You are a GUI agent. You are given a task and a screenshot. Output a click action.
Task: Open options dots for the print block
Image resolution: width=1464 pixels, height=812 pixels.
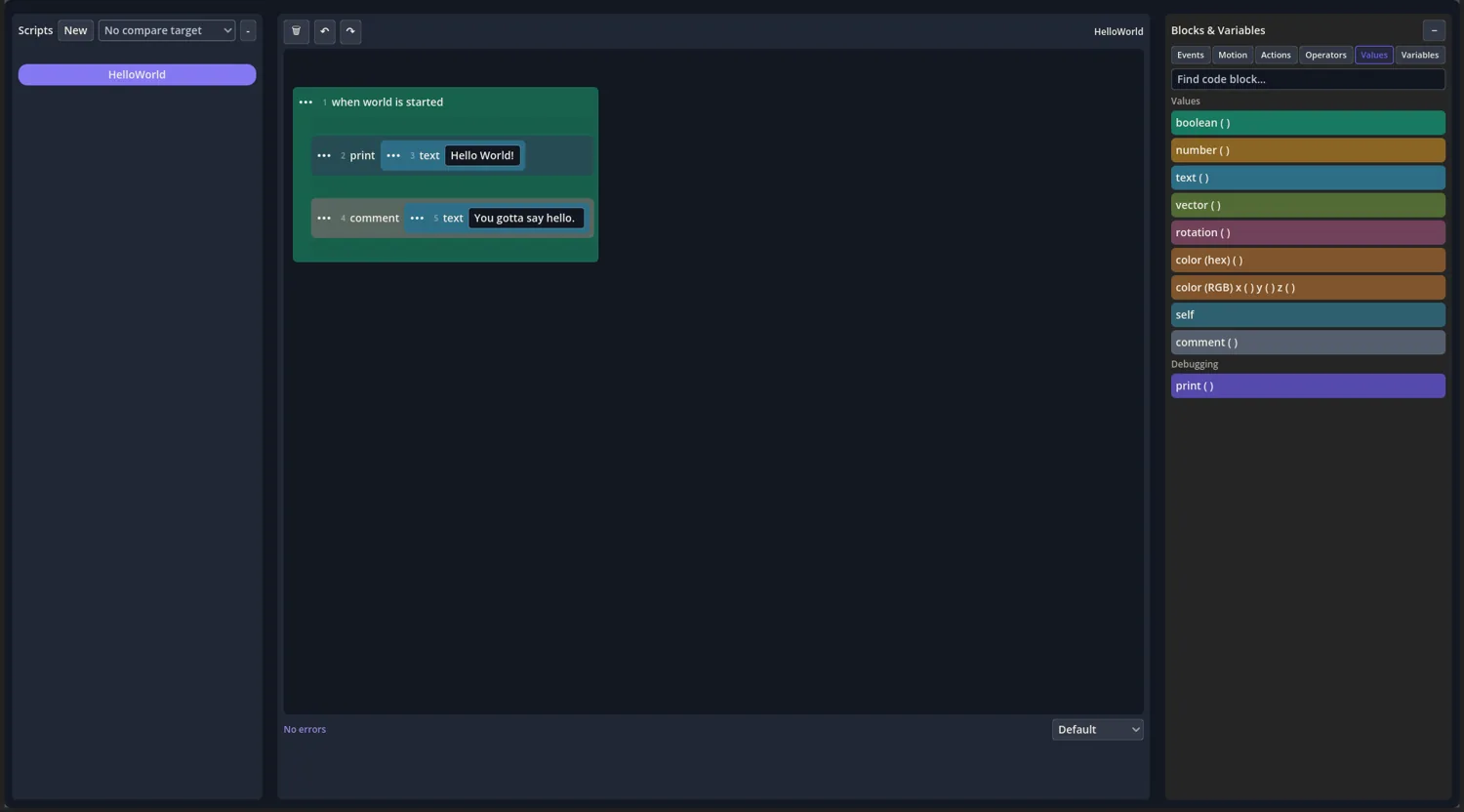pos(324,156)
